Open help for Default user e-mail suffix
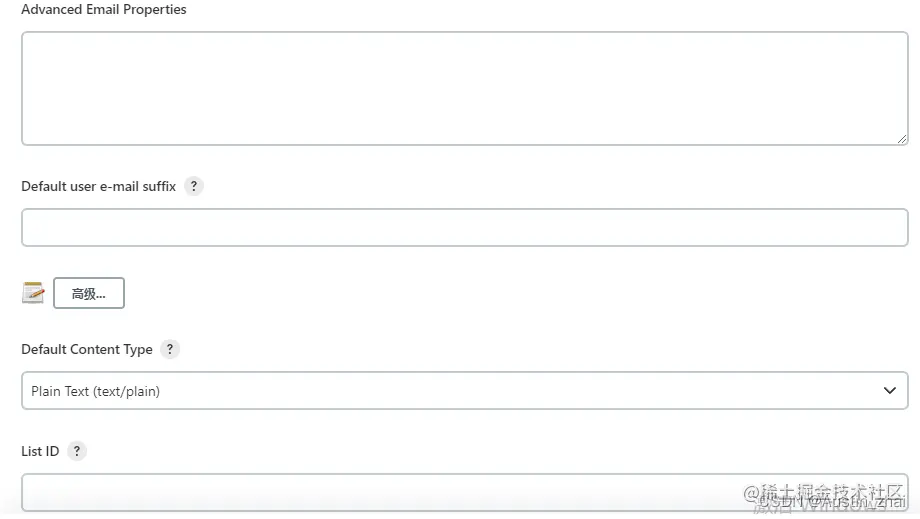Viewport: 920px width, 519px height. [x=194, y=186]
